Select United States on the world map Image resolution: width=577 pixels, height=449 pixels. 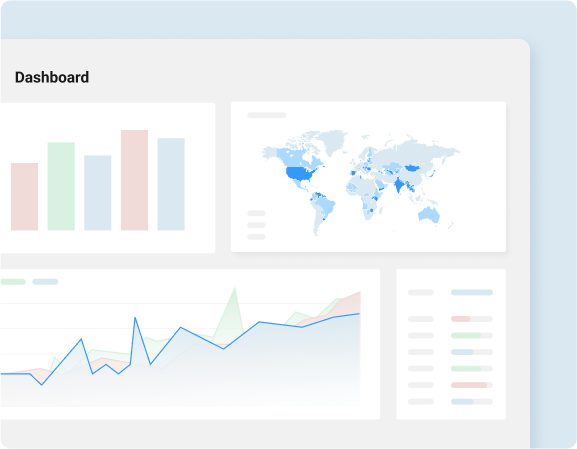tap(300, 173)
